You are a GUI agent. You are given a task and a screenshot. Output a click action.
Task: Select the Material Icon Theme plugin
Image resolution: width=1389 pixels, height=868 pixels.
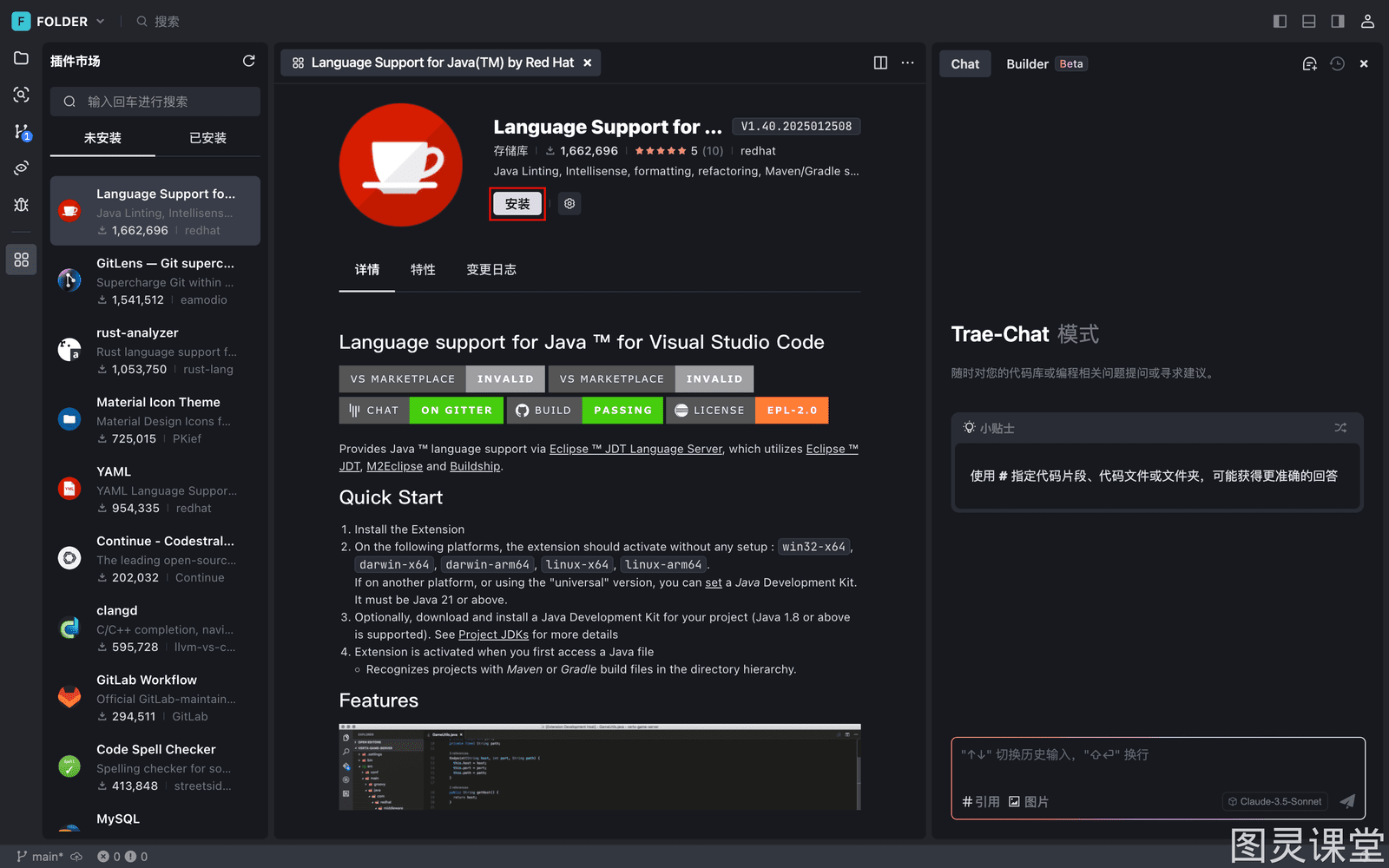[155, 419]
